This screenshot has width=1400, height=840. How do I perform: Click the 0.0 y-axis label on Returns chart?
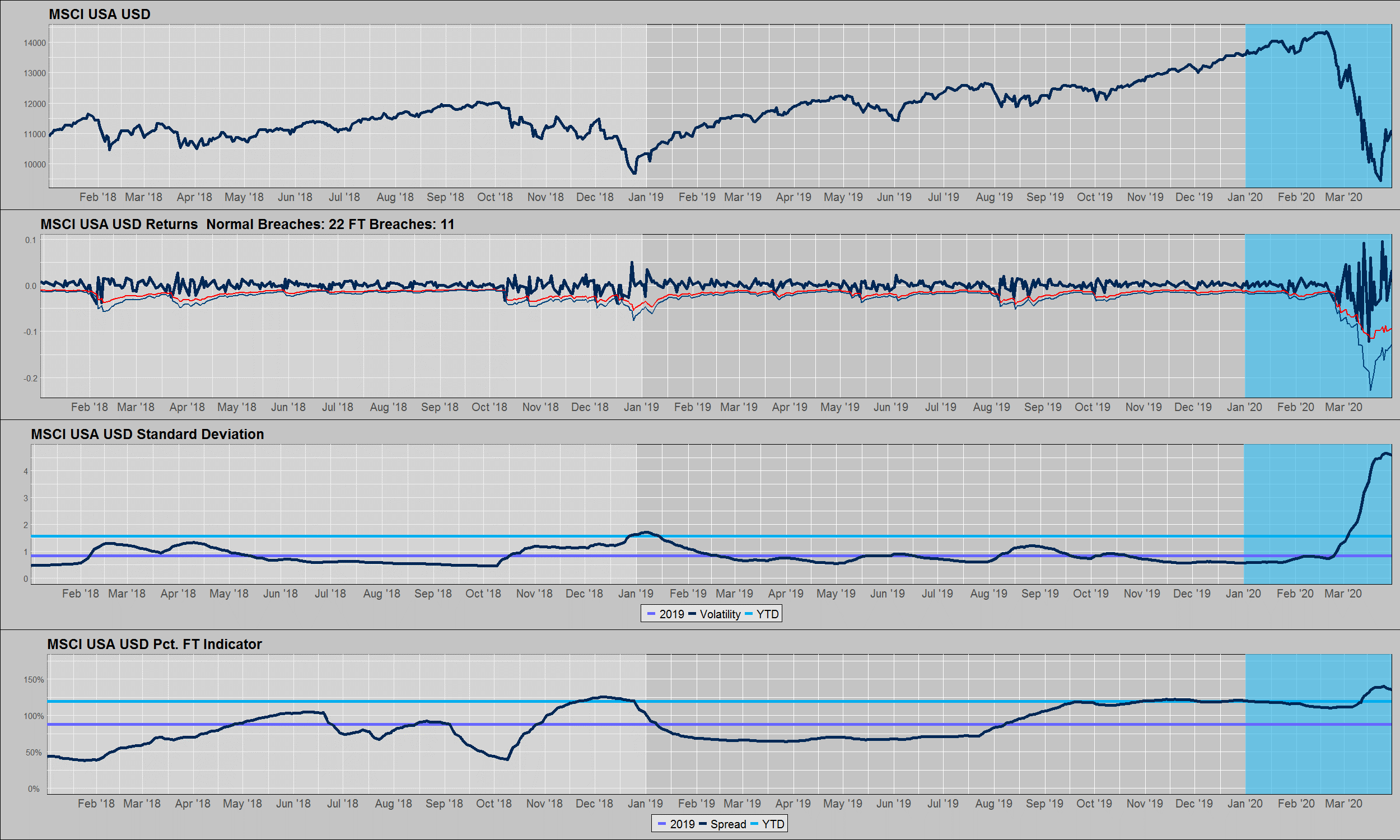tap(31, 286)
